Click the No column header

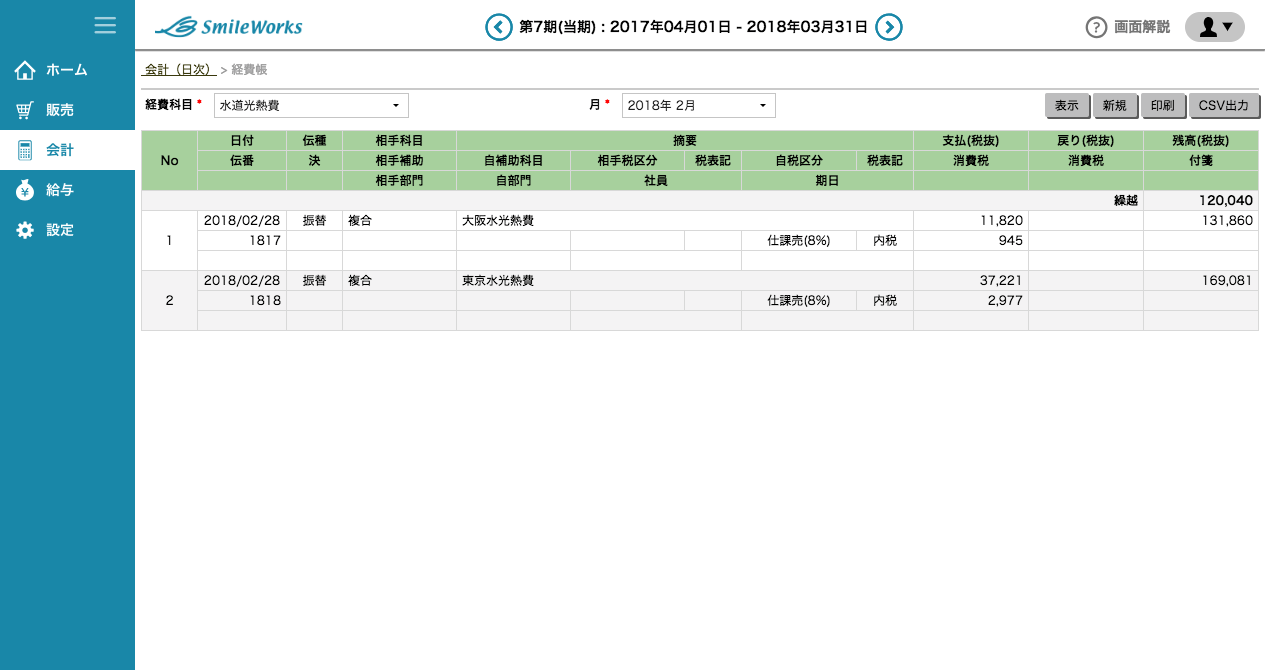(169, 160)
